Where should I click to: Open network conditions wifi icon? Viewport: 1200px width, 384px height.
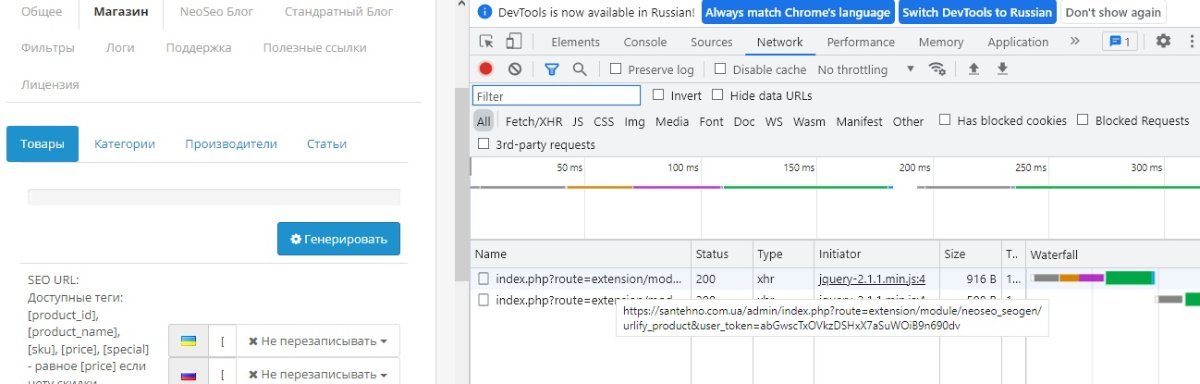(937, 69)
